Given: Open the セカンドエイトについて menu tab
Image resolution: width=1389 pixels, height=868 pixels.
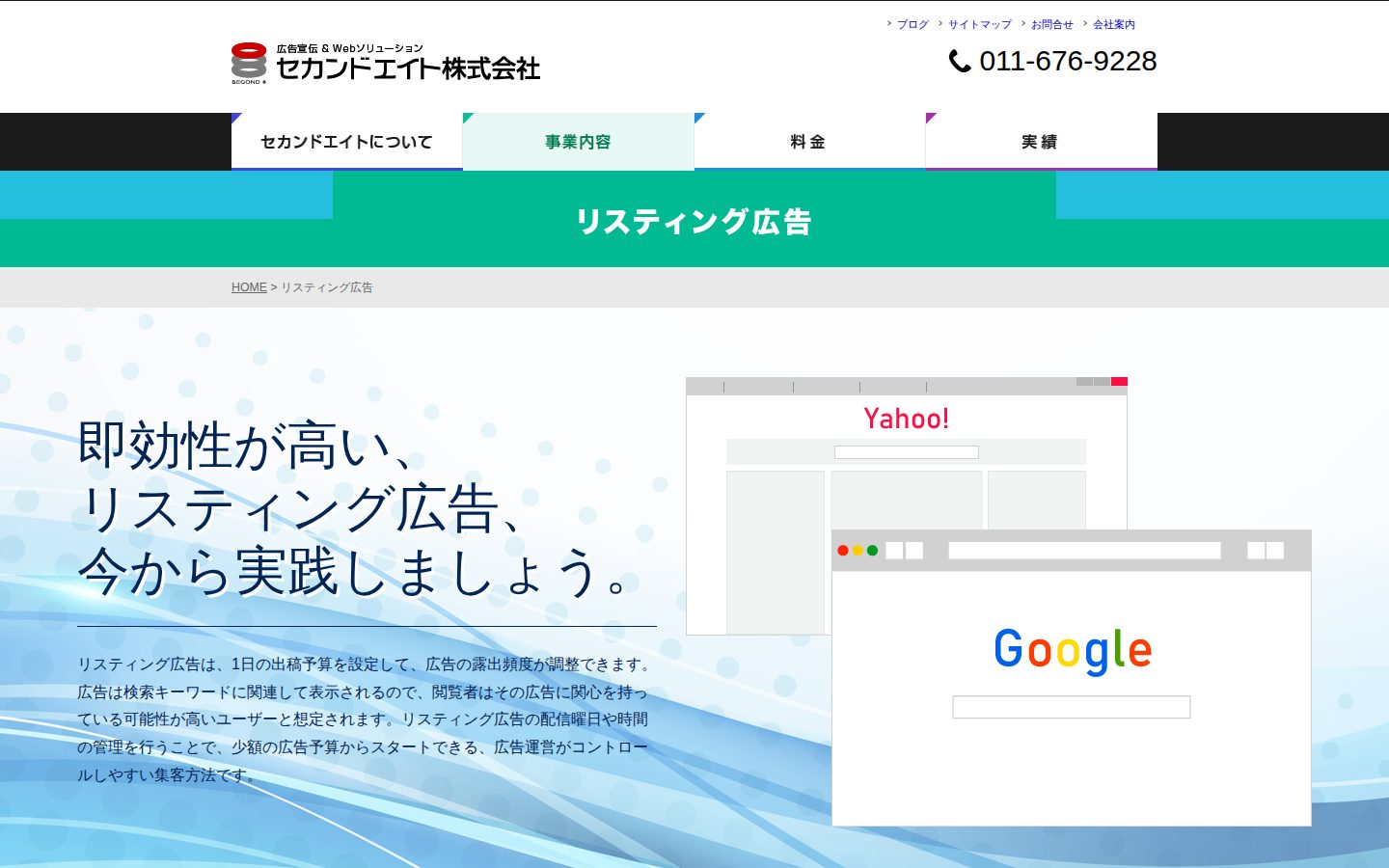Looking at the screenshot, I should tap(347, 142).
